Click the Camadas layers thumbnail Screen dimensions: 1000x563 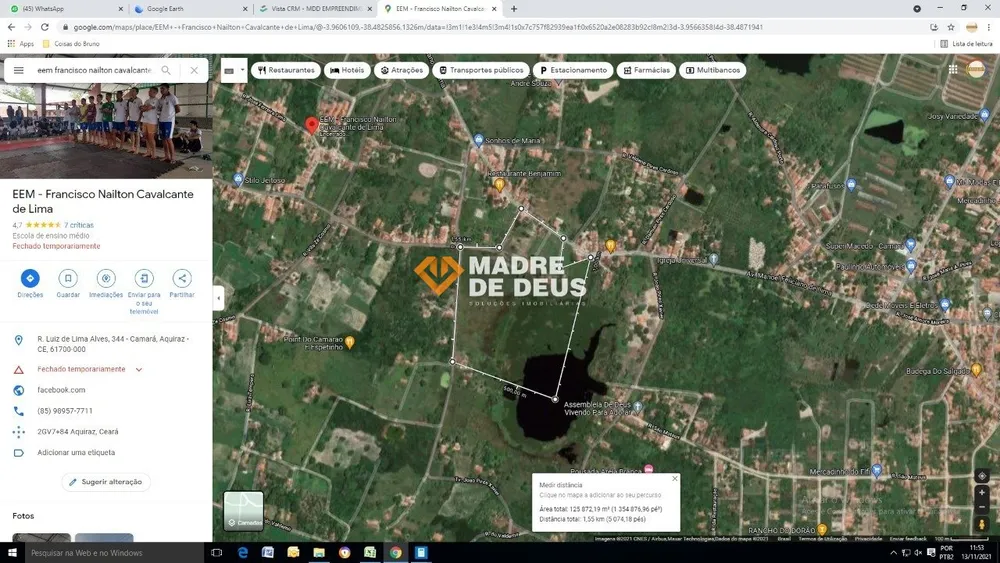coord(243,511)
